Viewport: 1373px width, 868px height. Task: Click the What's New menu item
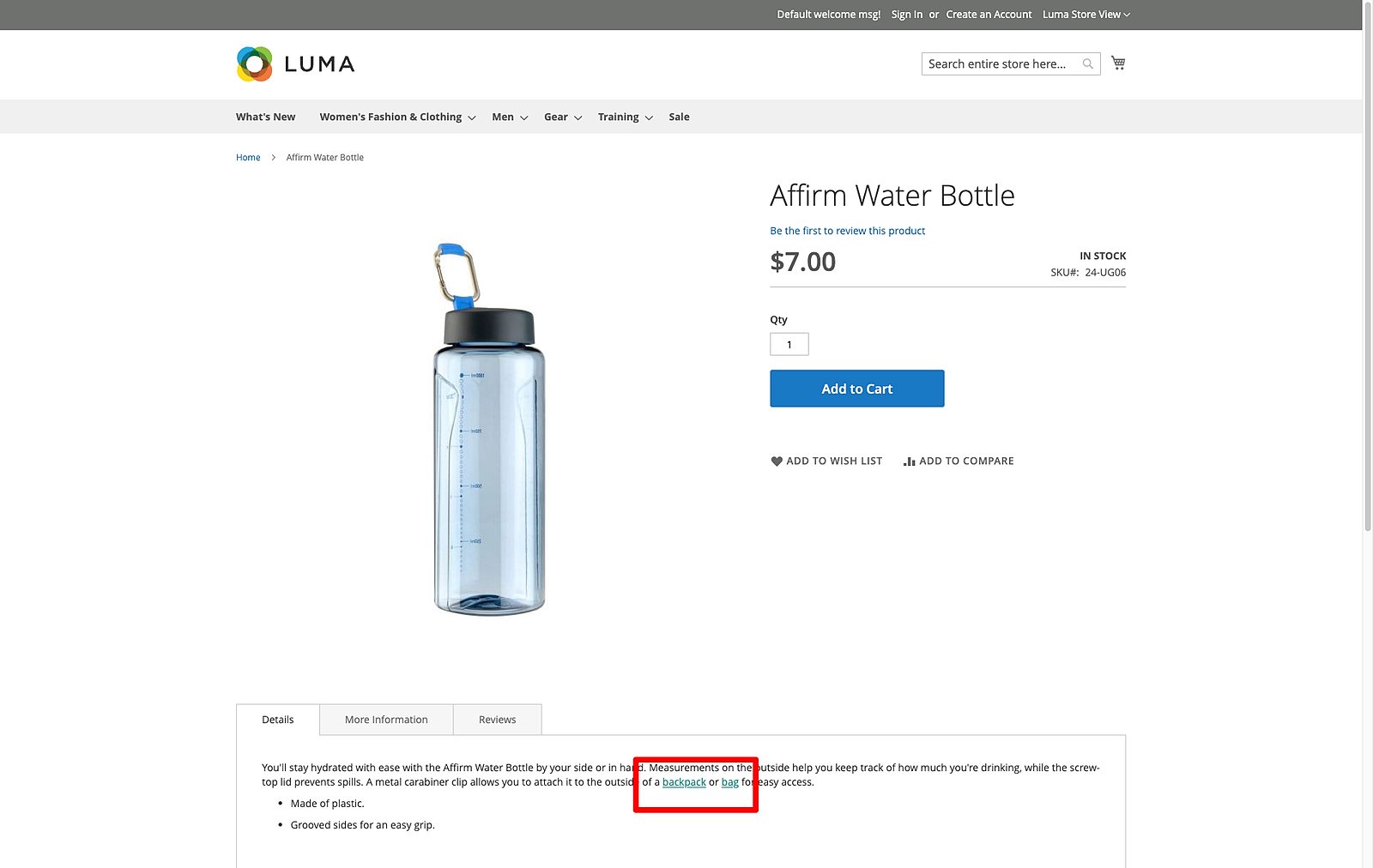click(x=265, y=117)
